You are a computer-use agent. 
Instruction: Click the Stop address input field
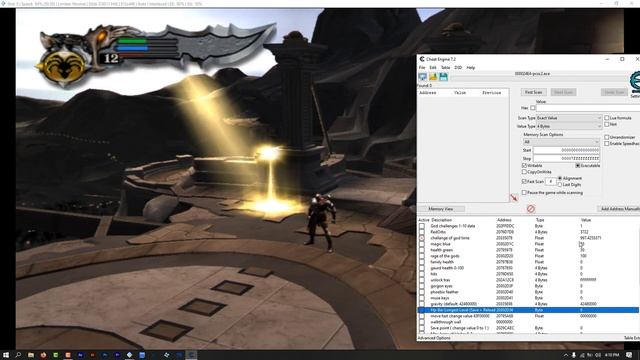[x=567, y=158]
